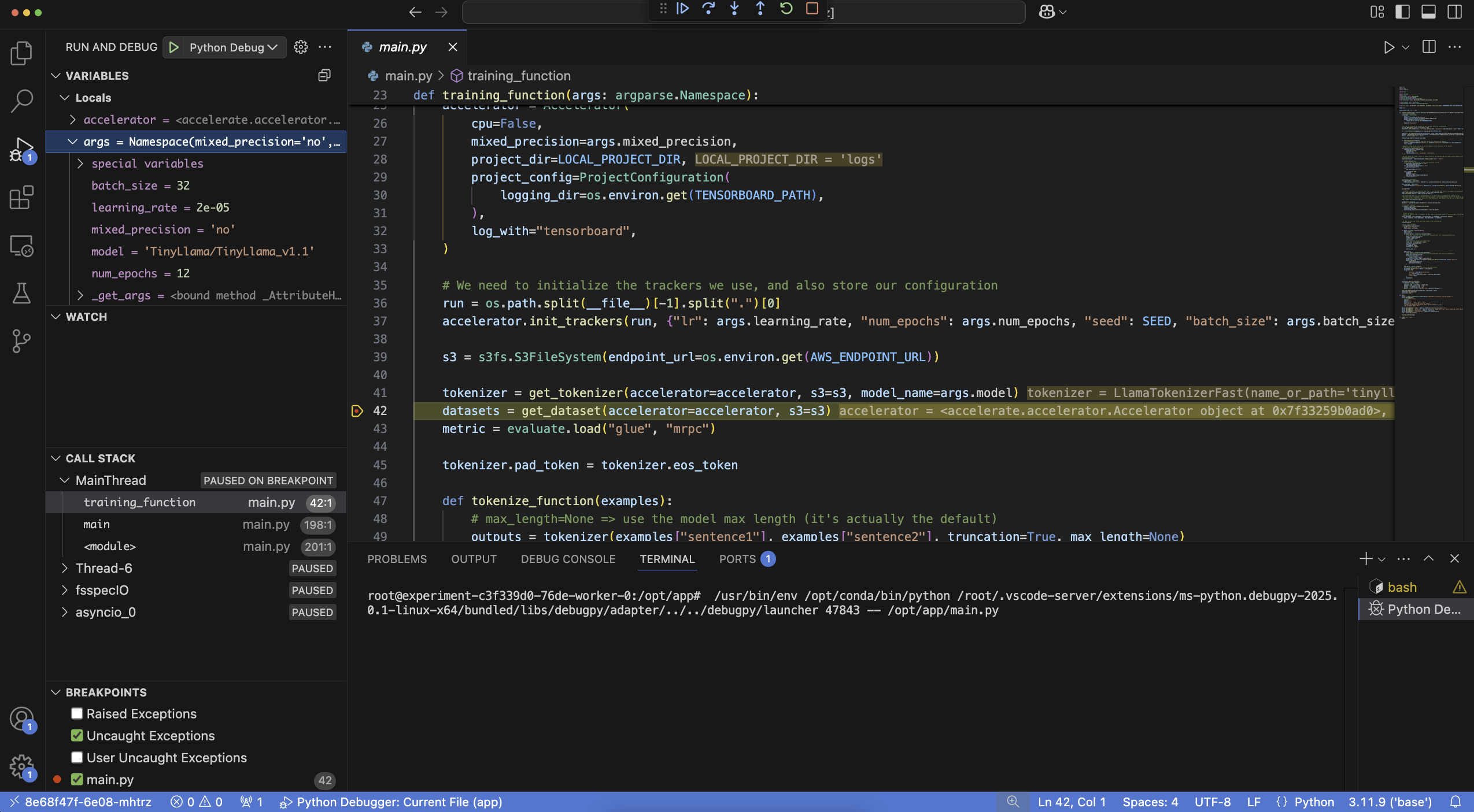Open the Search view in activity bar
1474x812 pixels.
tap(21, 101)
